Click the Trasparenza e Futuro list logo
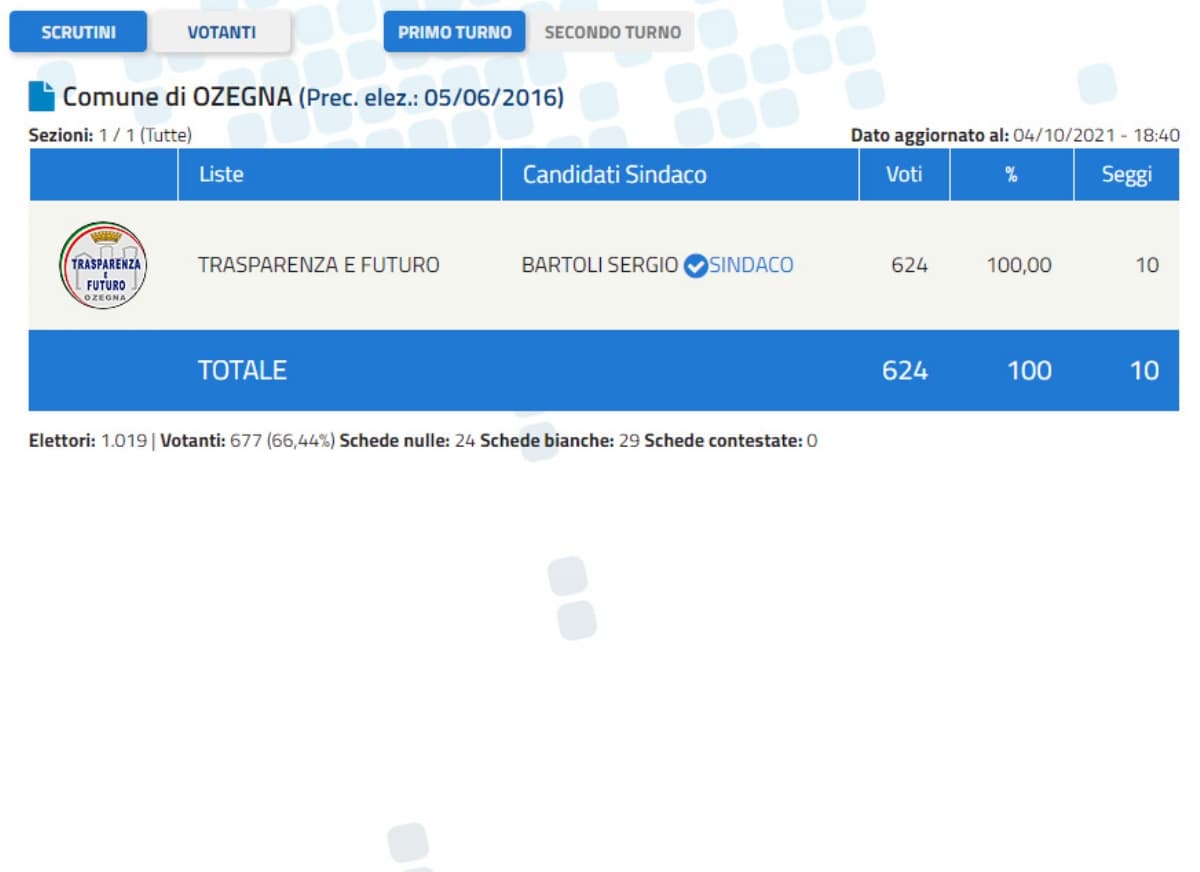This screenshot has height=872, width=1200. point(103,265)
